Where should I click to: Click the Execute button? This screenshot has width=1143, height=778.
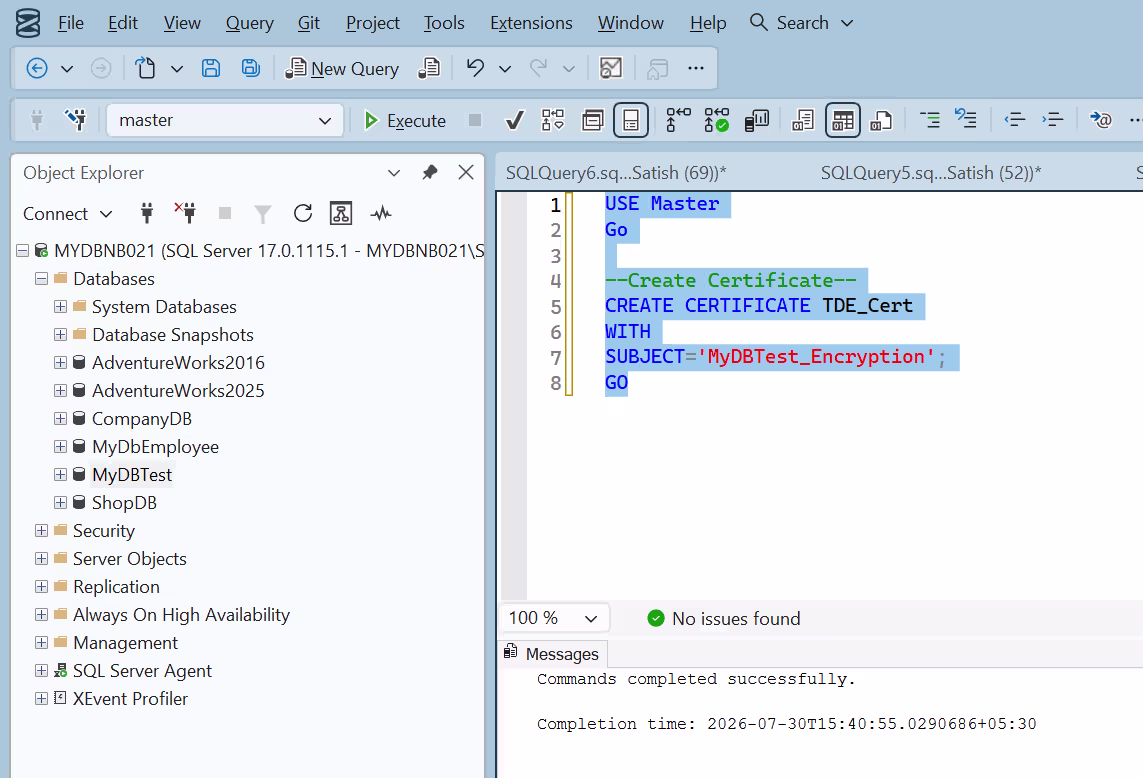(405, 120)
